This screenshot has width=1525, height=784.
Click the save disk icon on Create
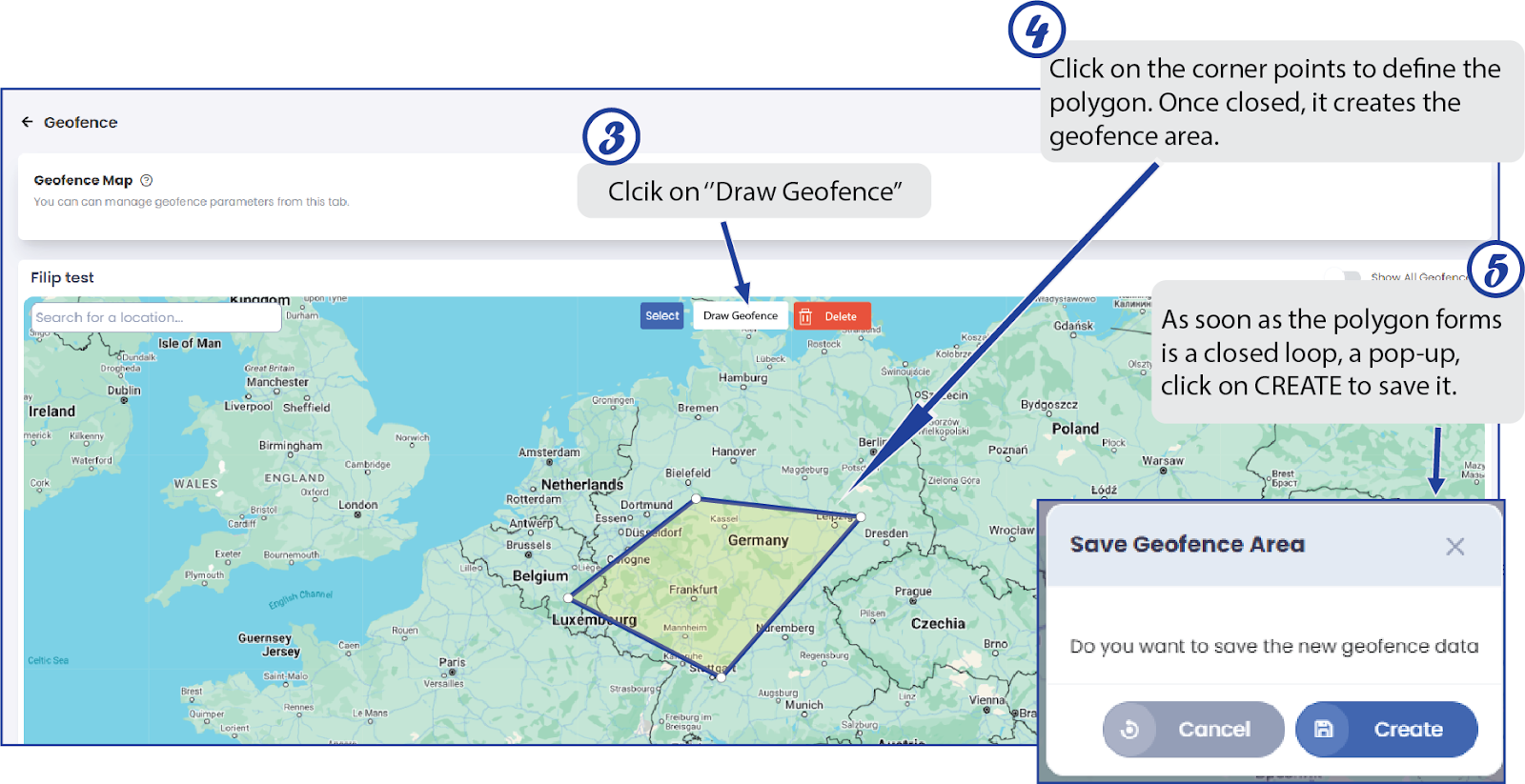[x=1323, y=730]
